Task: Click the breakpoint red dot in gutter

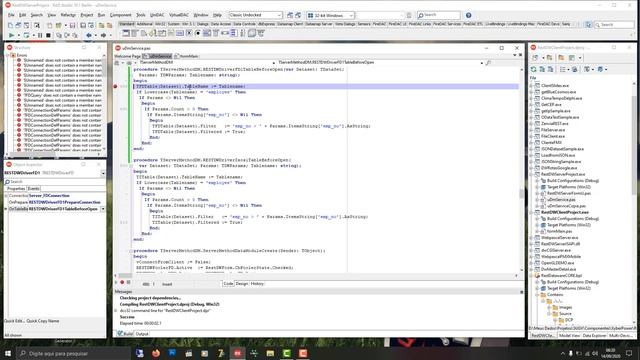Action: pos(115,86)
